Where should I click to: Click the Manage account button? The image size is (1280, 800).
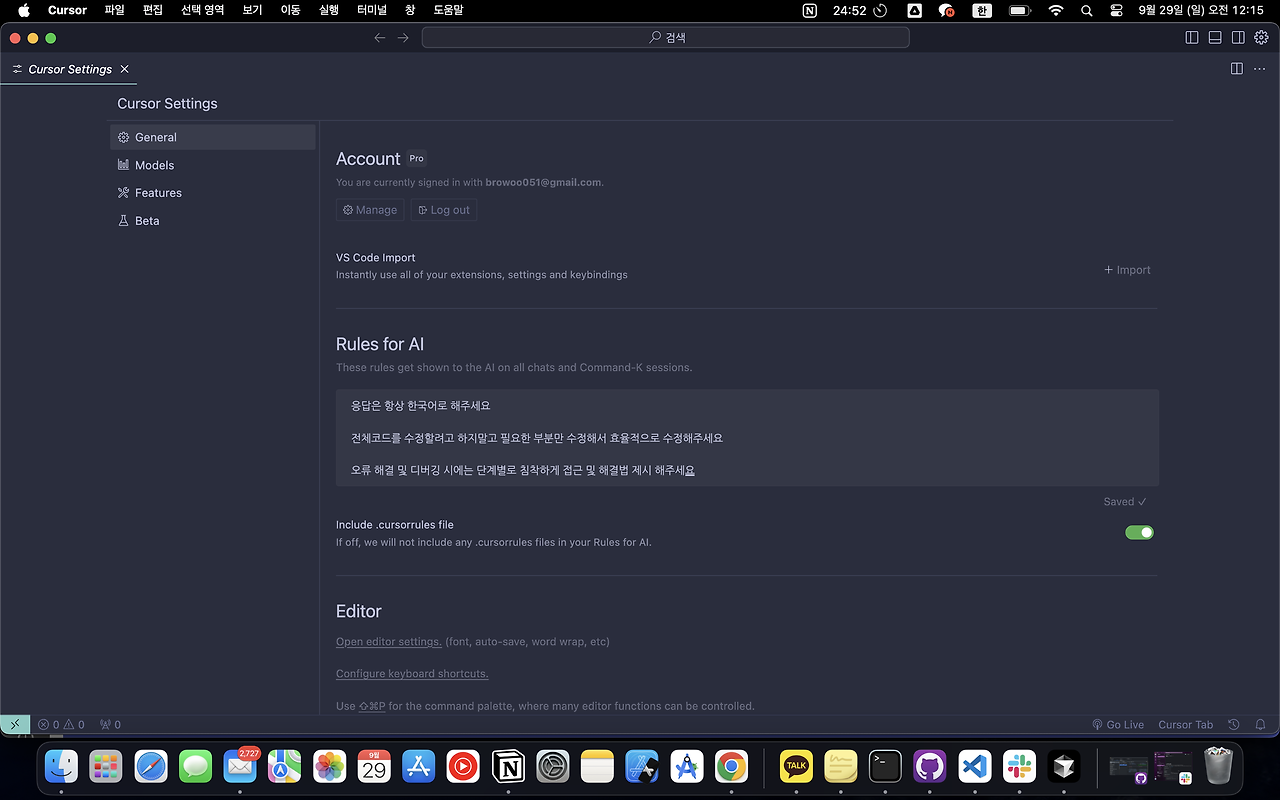click(x=370, y=210)
